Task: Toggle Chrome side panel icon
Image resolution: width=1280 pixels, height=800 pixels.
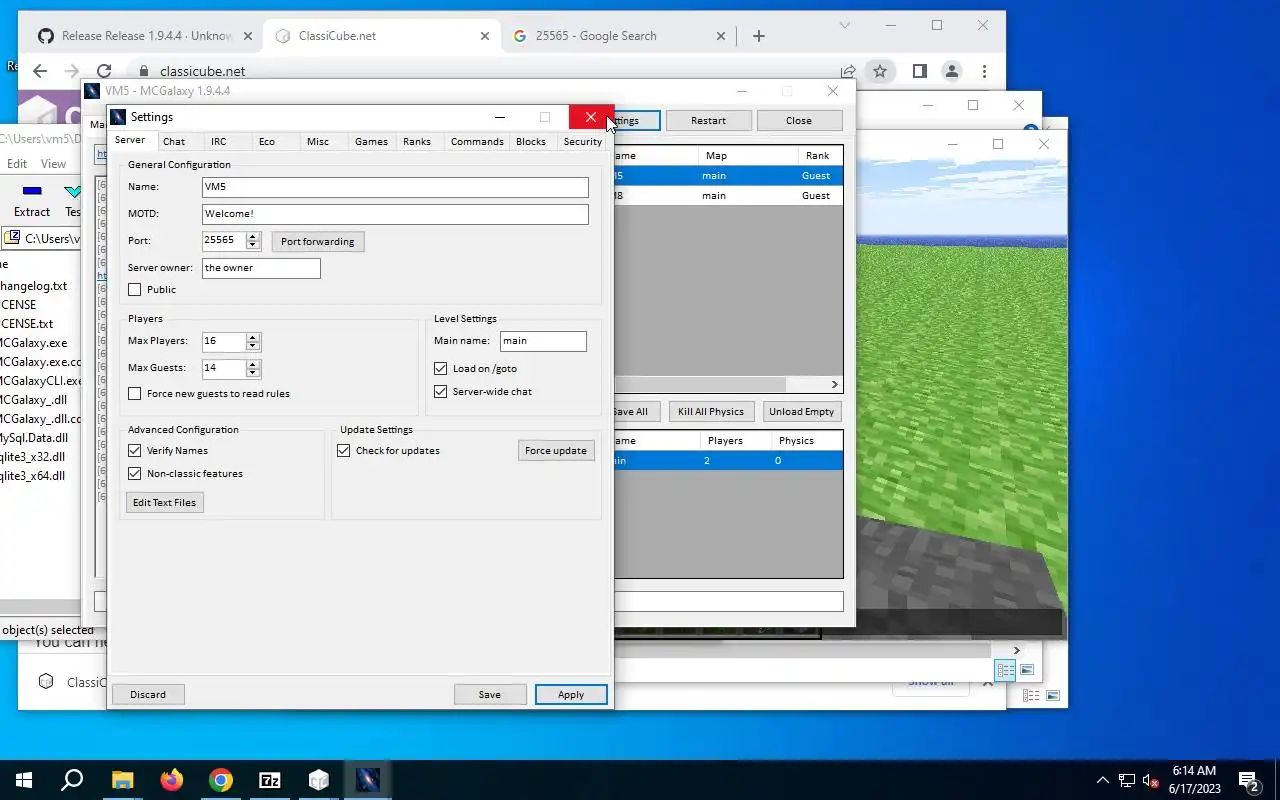Action: (x=919, y=71)
